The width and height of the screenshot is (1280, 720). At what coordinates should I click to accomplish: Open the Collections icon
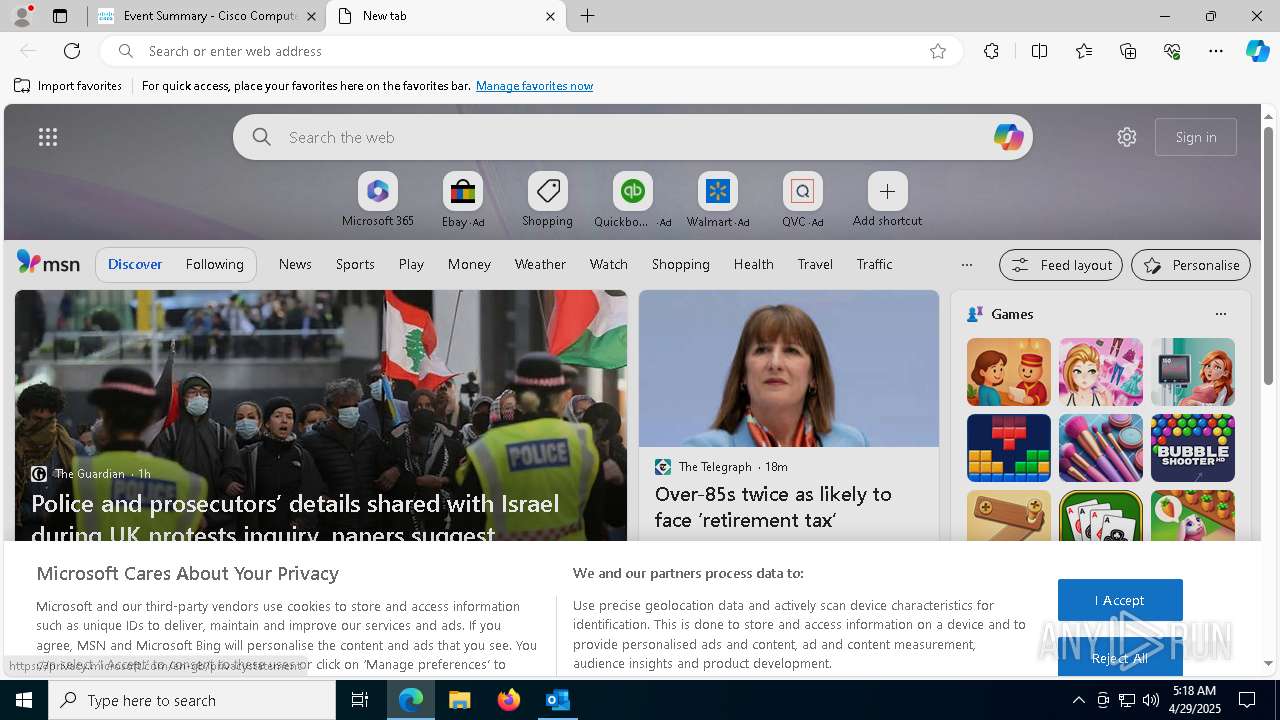coord(1128,51)
